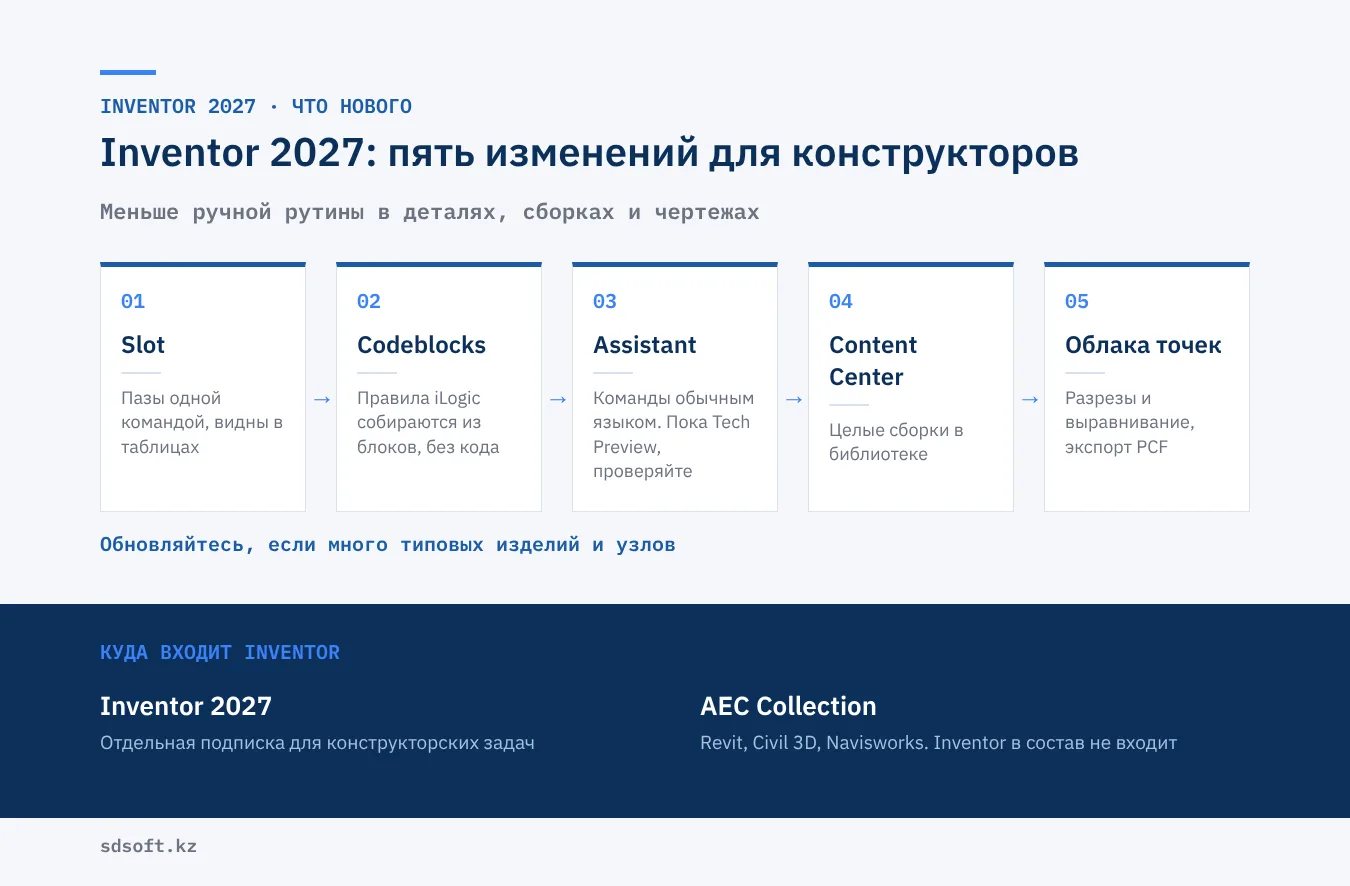Click the headline "Inventor 2027: пять изменений для конструкторов"
1350x886 pixels.
pyautogui.click(x=589, y=154)
